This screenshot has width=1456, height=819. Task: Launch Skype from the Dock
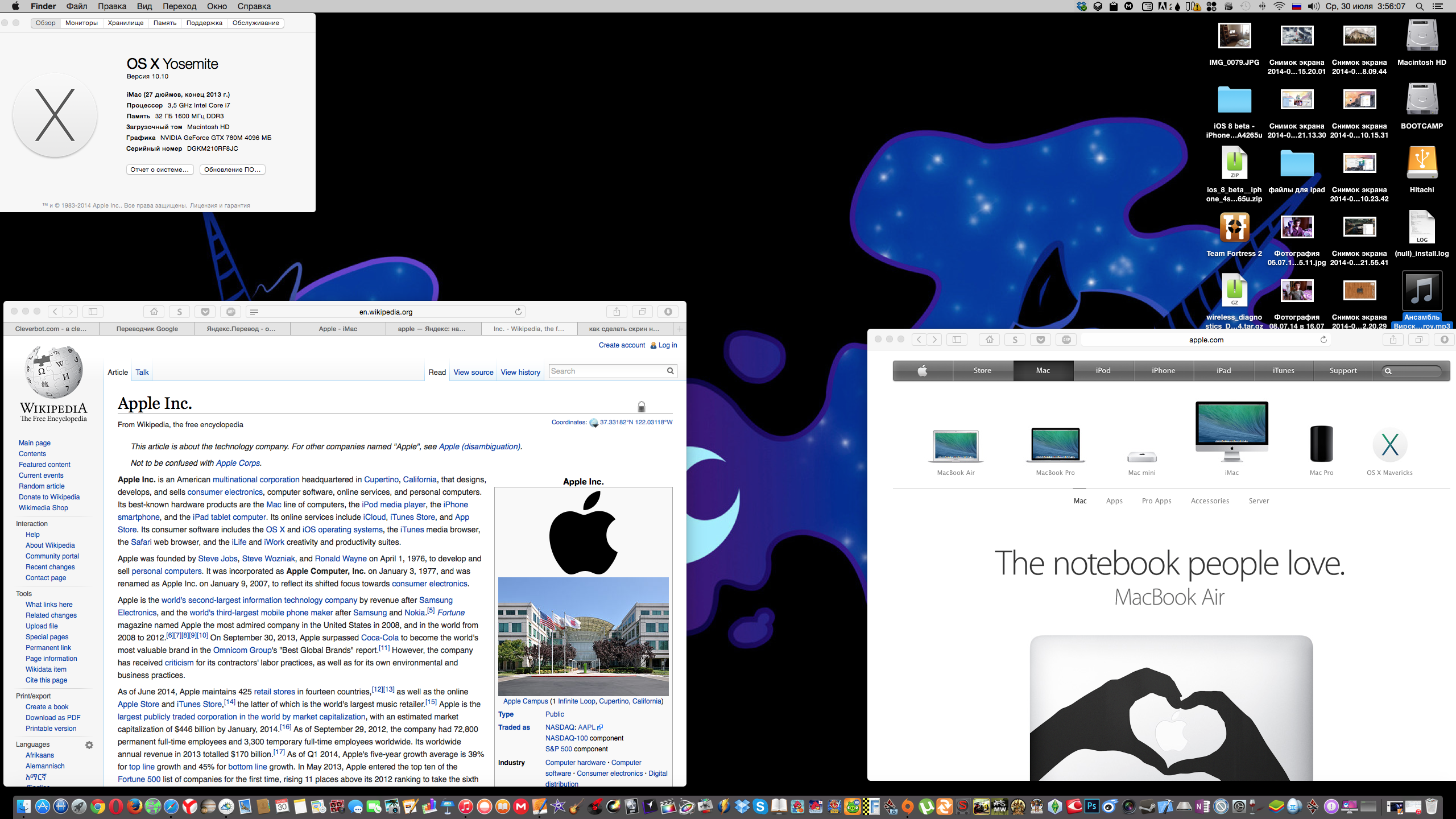(760, 806)
